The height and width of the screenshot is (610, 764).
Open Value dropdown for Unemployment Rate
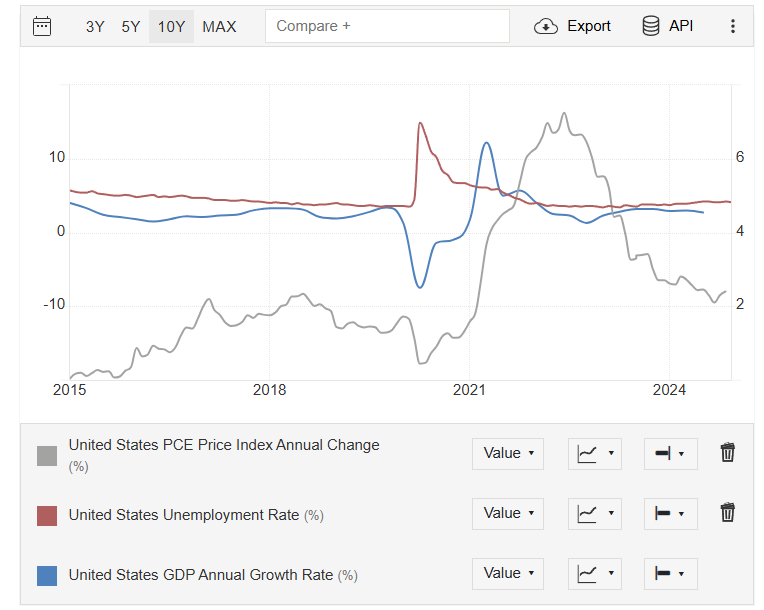(x=508, y=514)
